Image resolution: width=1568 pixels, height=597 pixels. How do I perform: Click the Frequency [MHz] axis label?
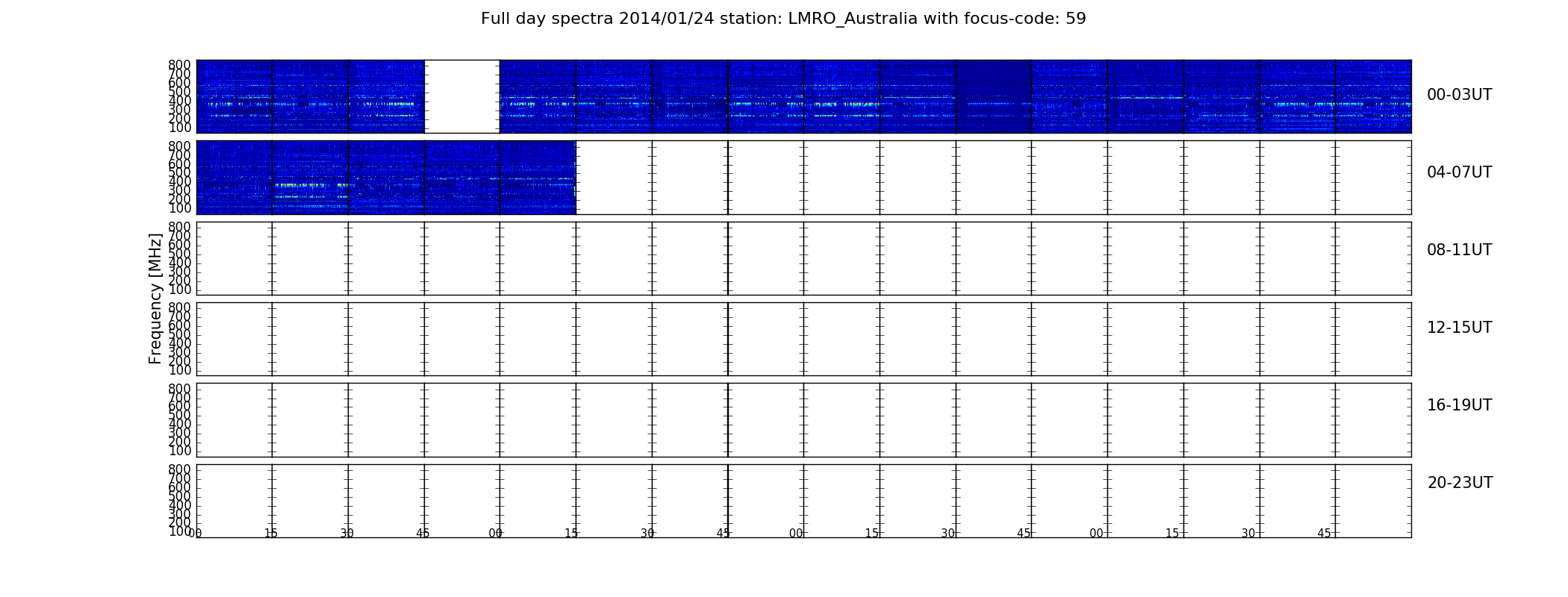(x=155, y=298)
